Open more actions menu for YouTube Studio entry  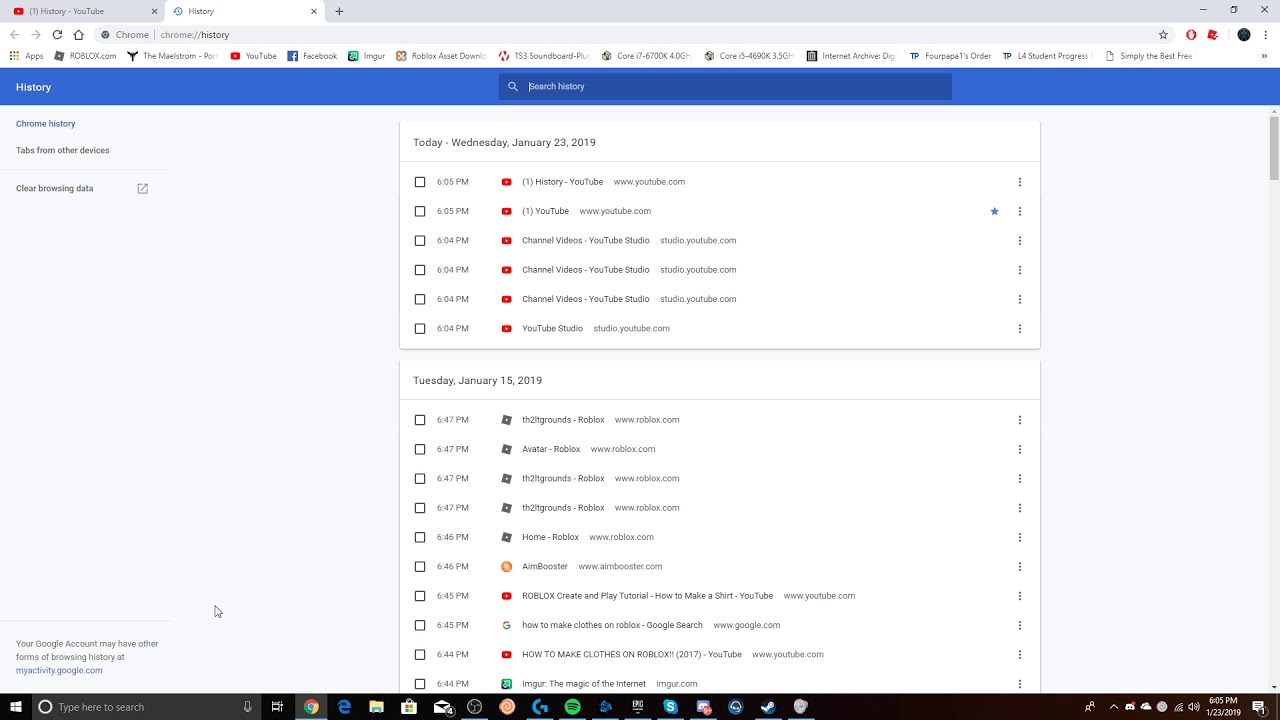coord(1020,328)
